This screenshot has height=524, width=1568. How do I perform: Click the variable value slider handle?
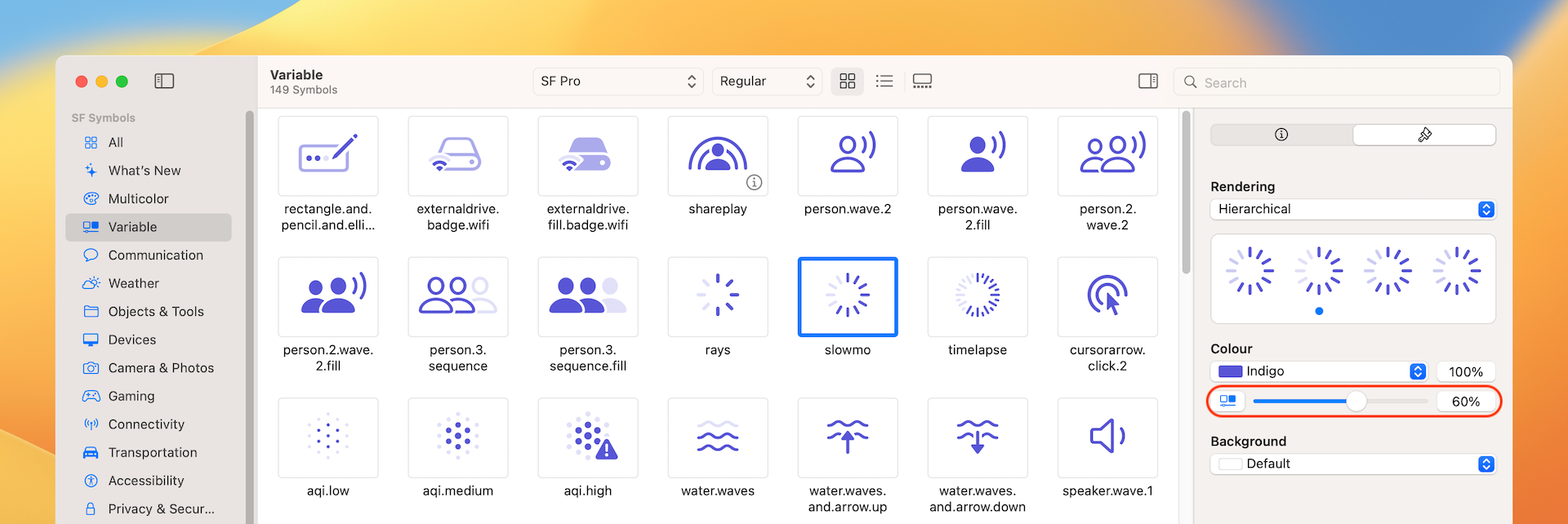tap(1356, 401)
